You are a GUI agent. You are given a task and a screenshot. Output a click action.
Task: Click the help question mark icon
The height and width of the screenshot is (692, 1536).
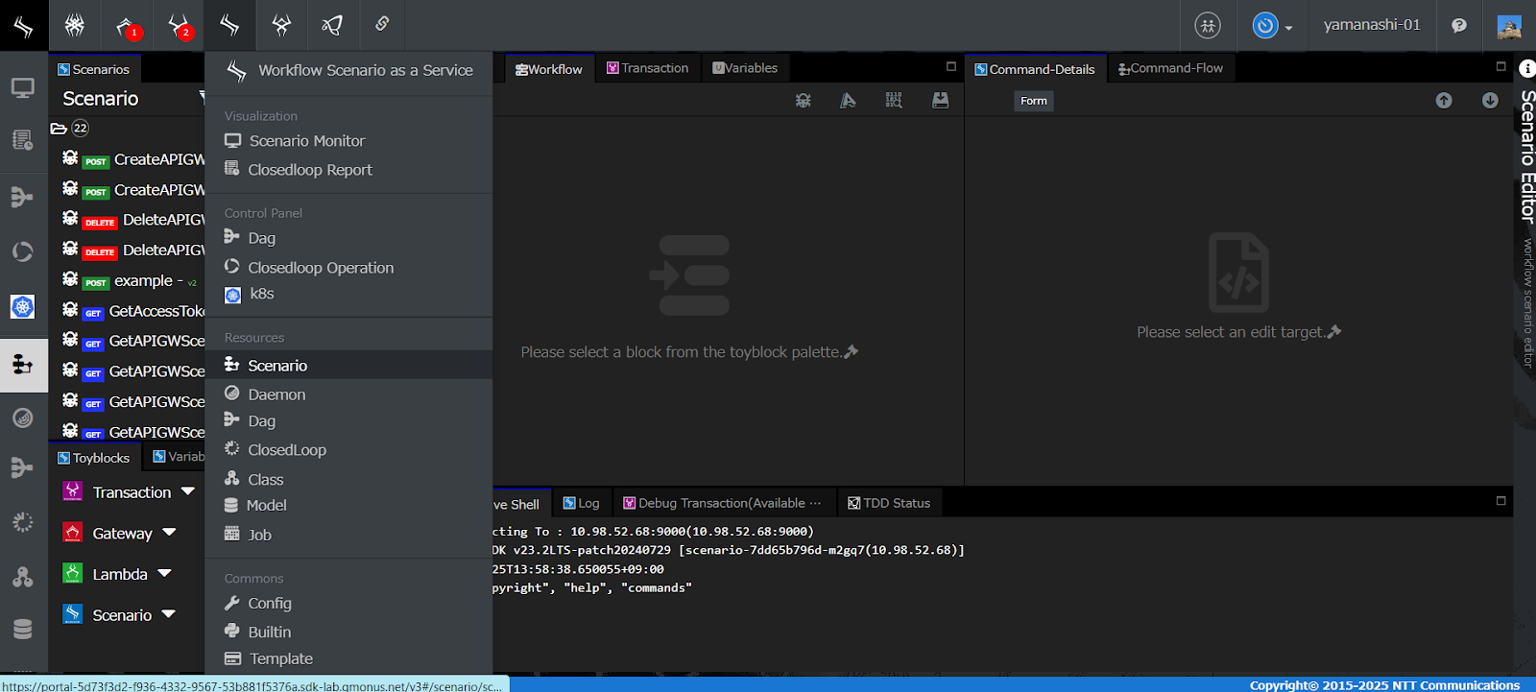1459,26
